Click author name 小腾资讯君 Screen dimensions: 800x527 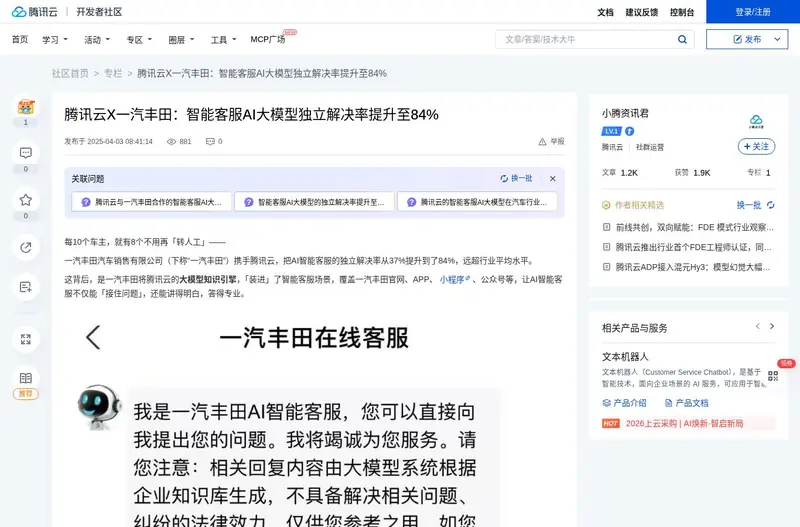coord(625,113)
